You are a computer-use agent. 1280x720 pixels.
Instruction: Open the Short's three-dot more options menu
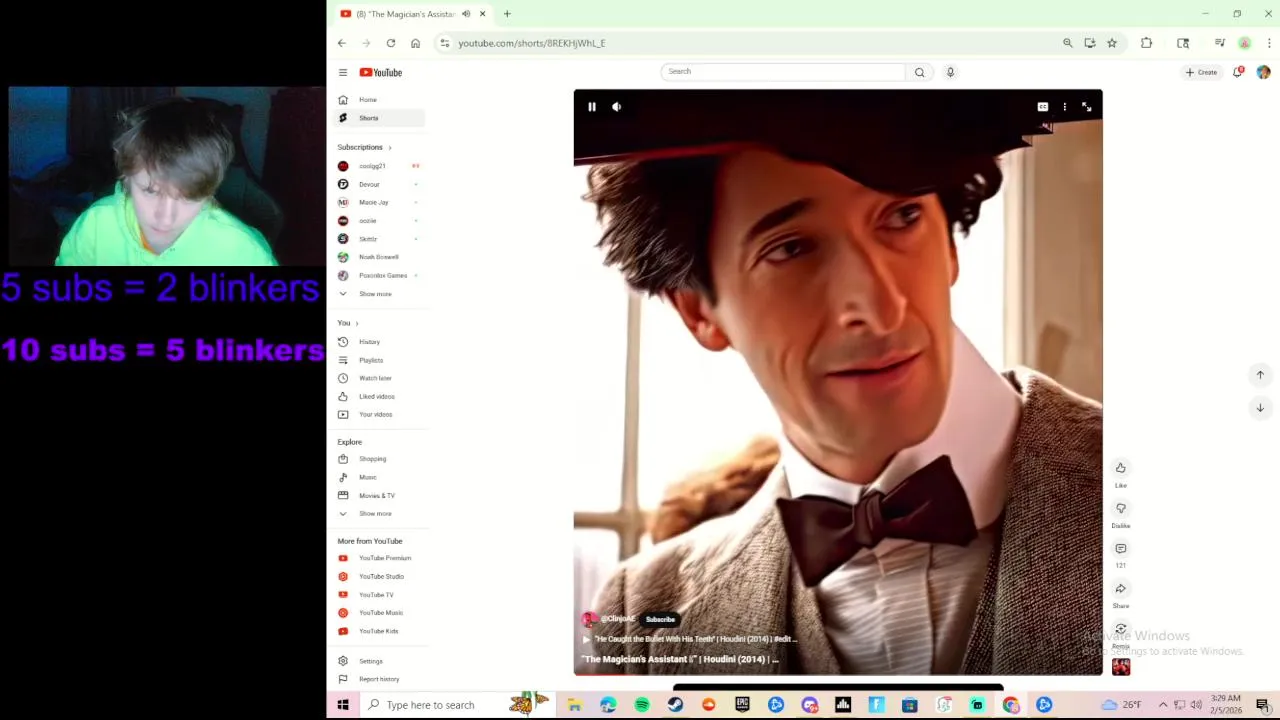[1065, 107]
